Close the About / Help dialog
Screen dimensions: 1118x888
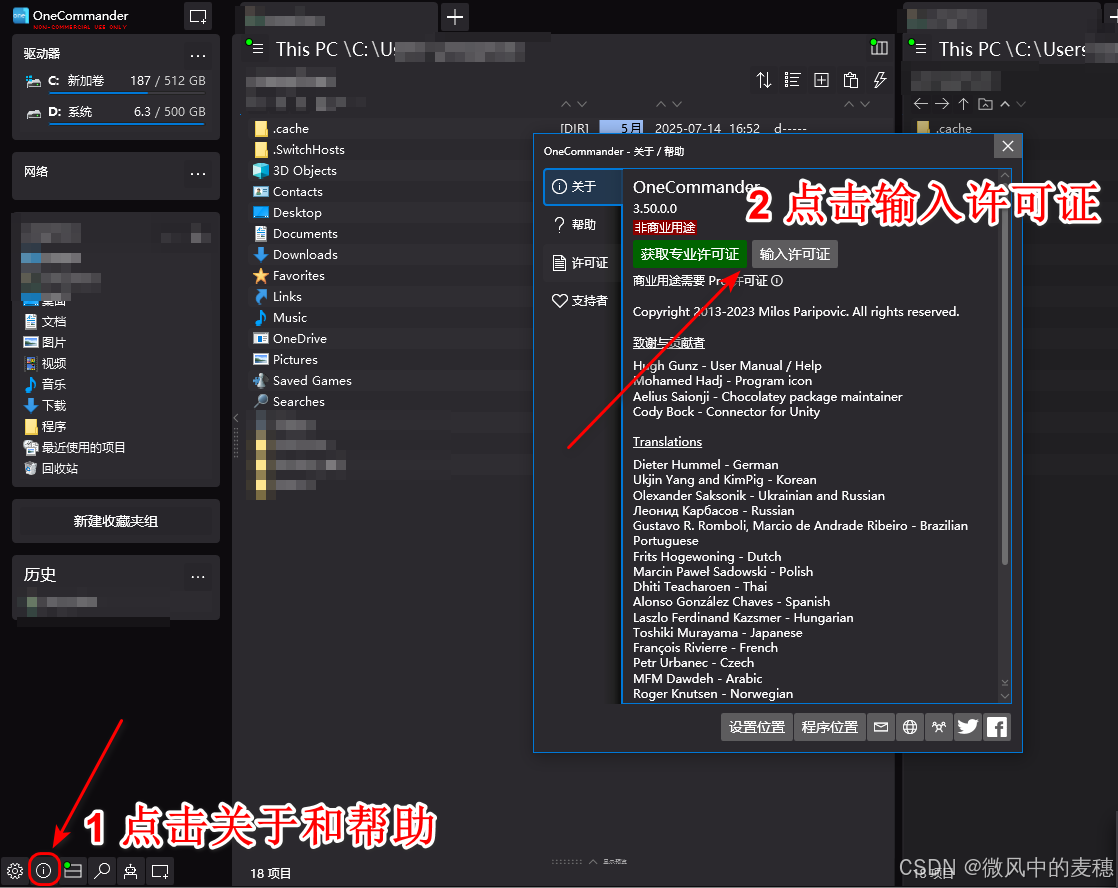pos(1007,146)
